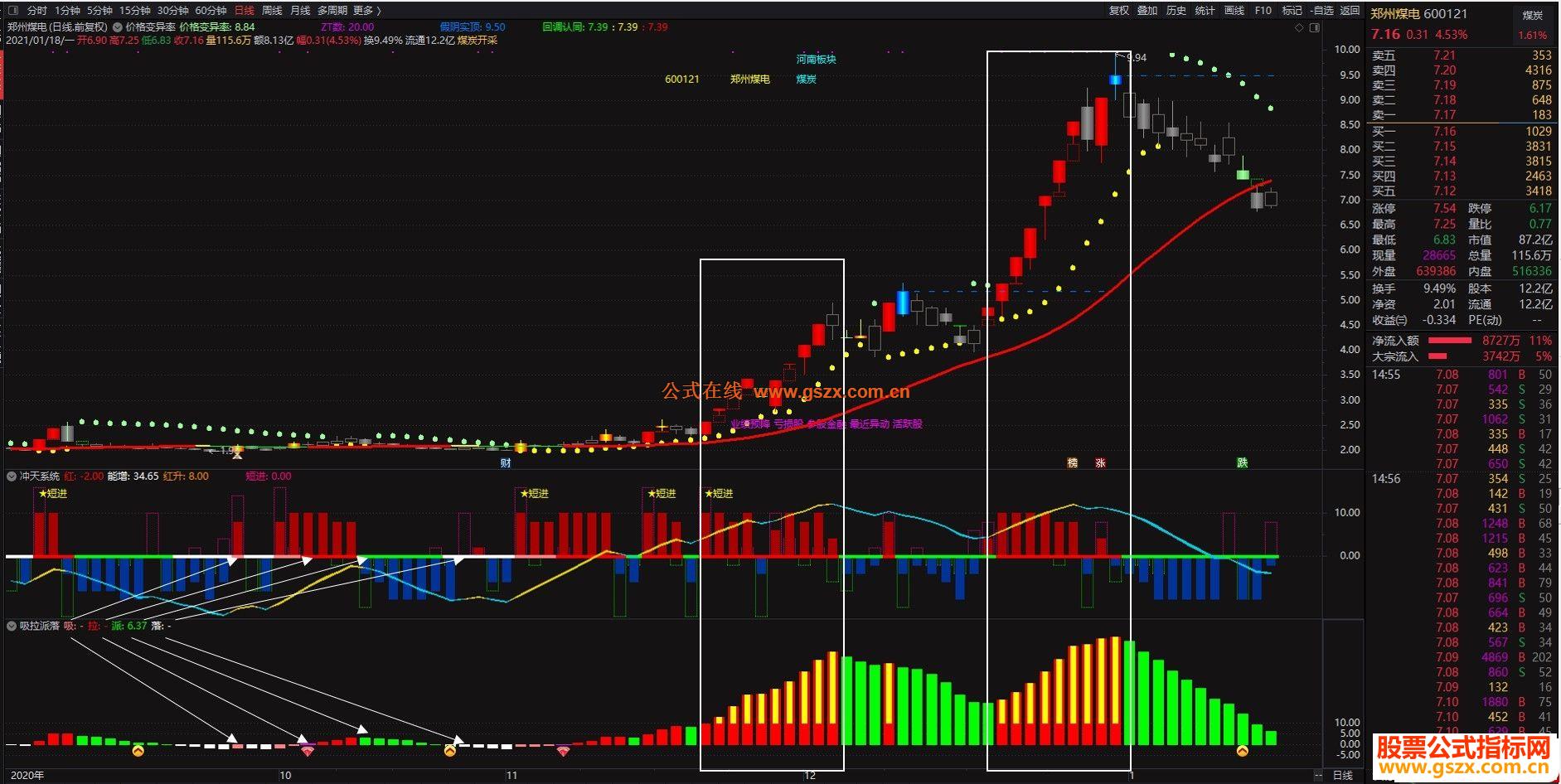Viewport: 1561px width, 784px height.
Task: Click the leftmost orange up-arrow circle in 吸拉派落
Action: [x=138, y=751]
